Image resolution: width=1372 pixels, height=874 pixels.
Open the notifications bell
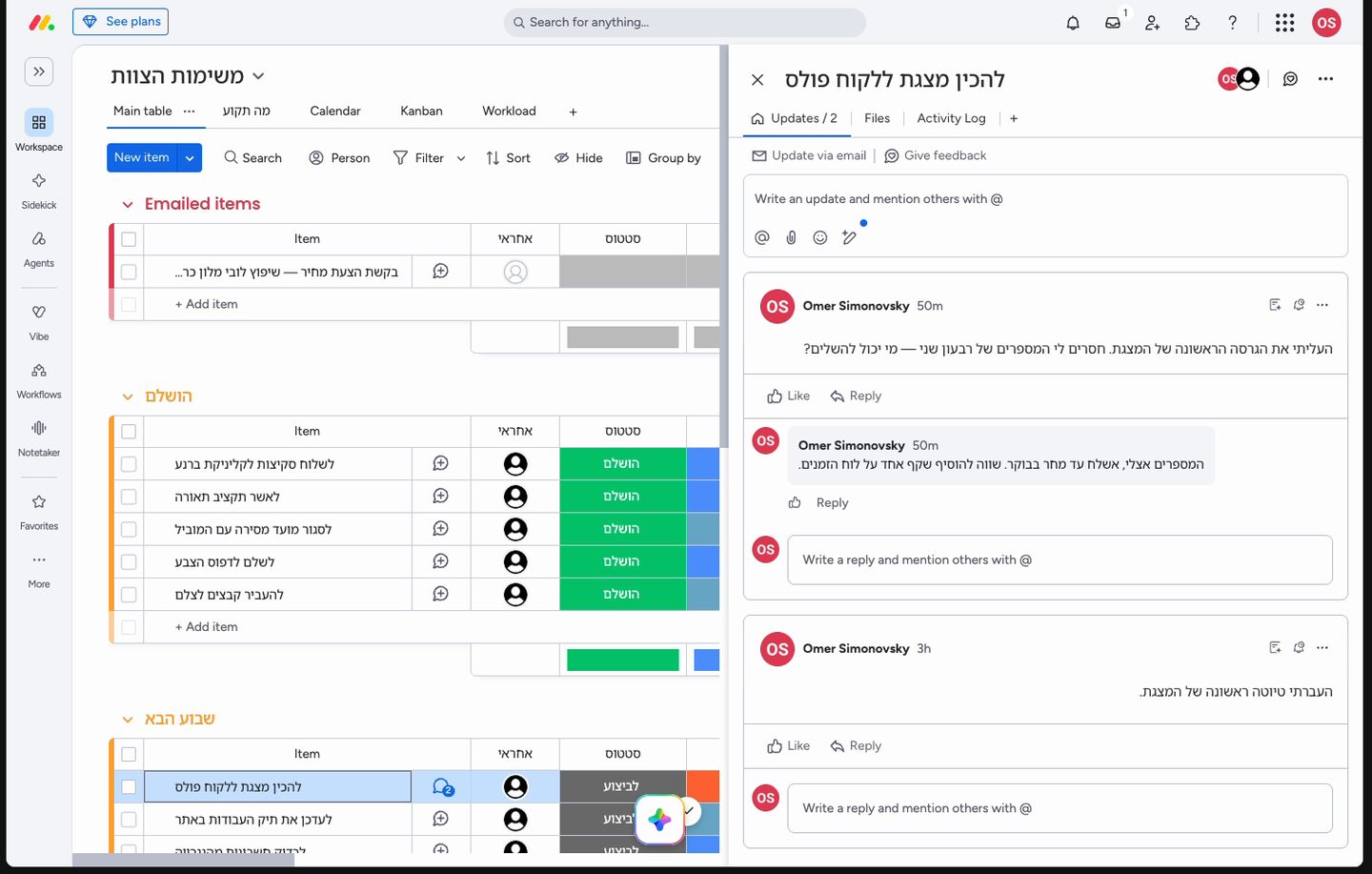(1073, 23)
